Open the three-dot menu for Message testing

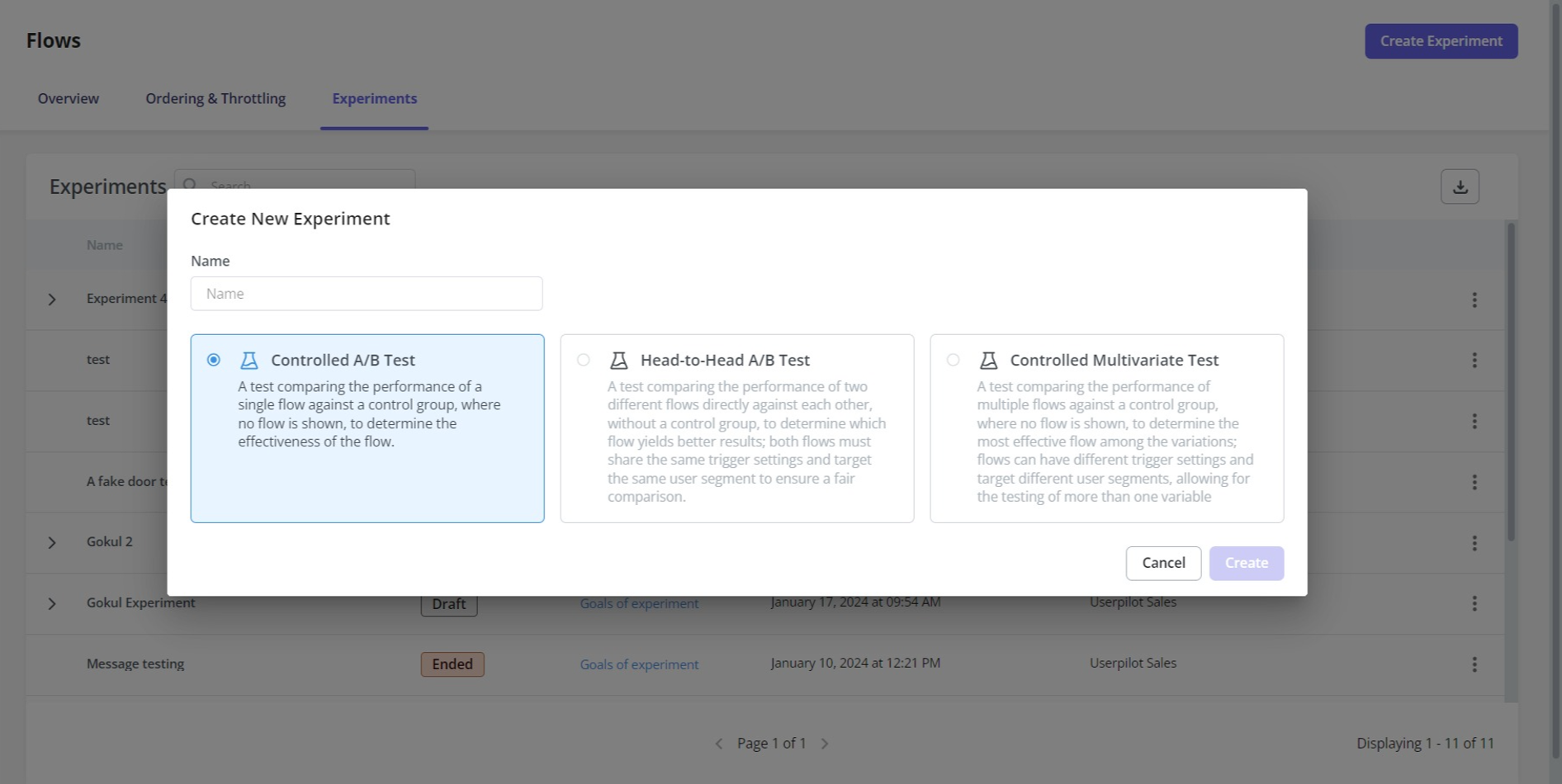pyautogui.click(x=1474, y=664)
